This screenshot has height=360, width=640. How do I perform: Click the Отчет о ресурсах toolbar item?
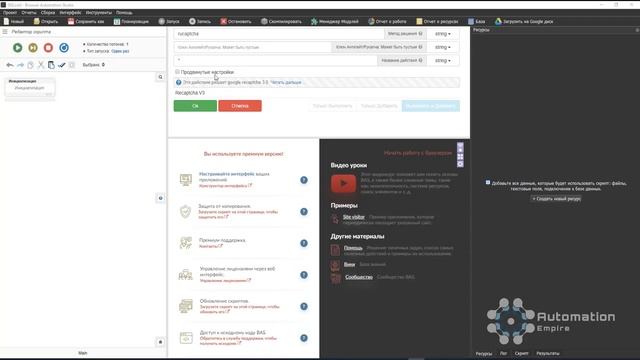437,21
